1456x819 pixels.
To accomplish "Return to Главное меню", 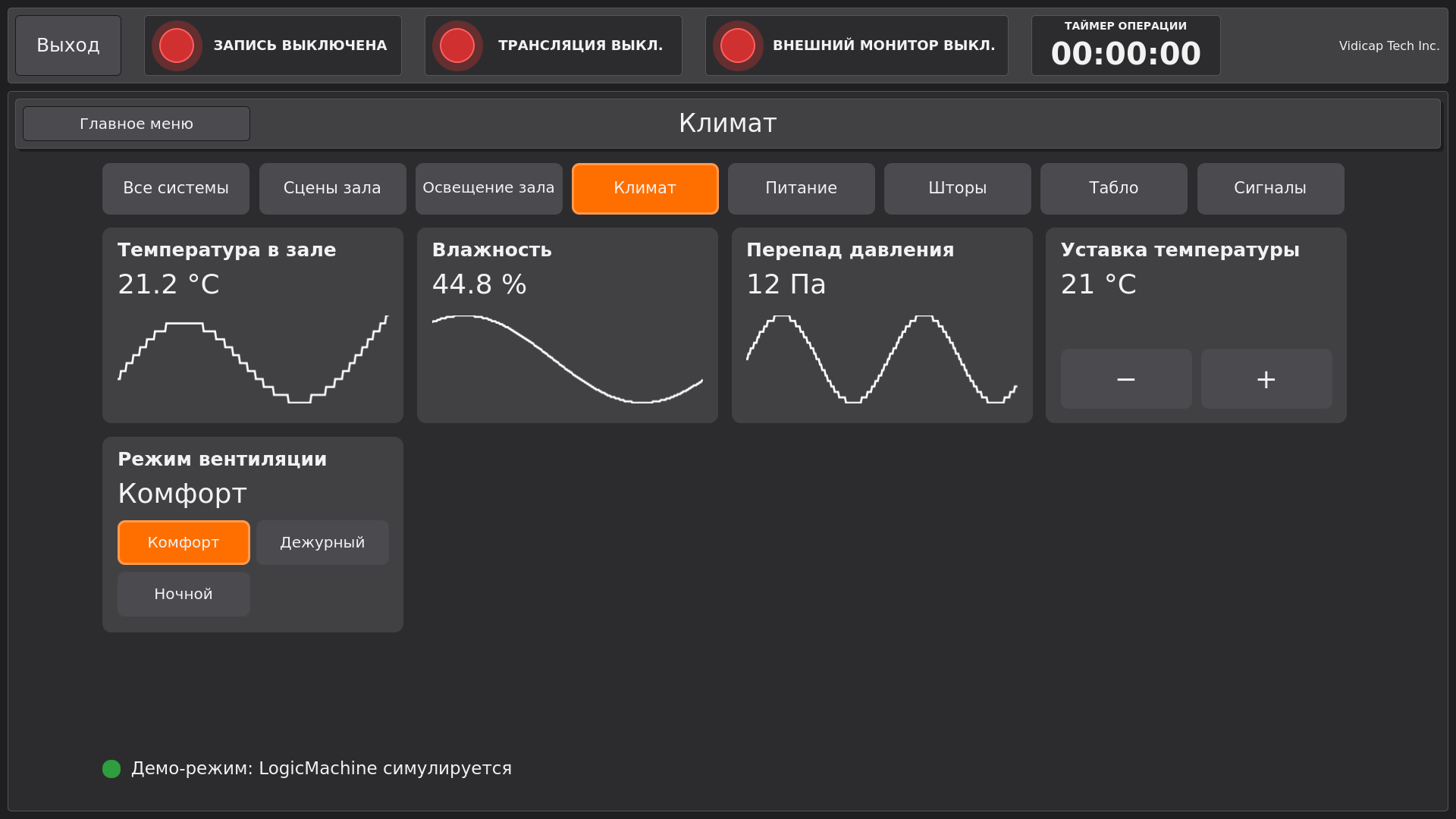I will pyautogui.click(x=136, y=124).
